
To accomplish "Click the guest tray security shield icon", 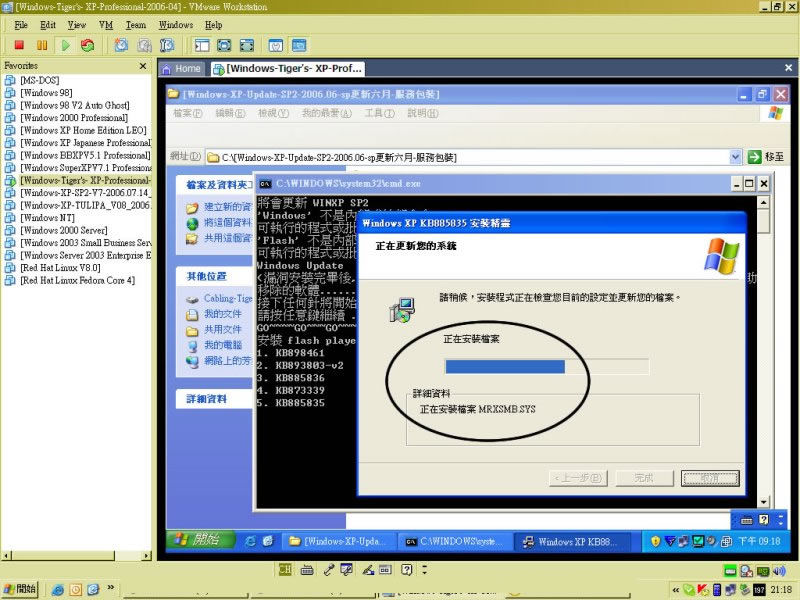I will 655,541.
